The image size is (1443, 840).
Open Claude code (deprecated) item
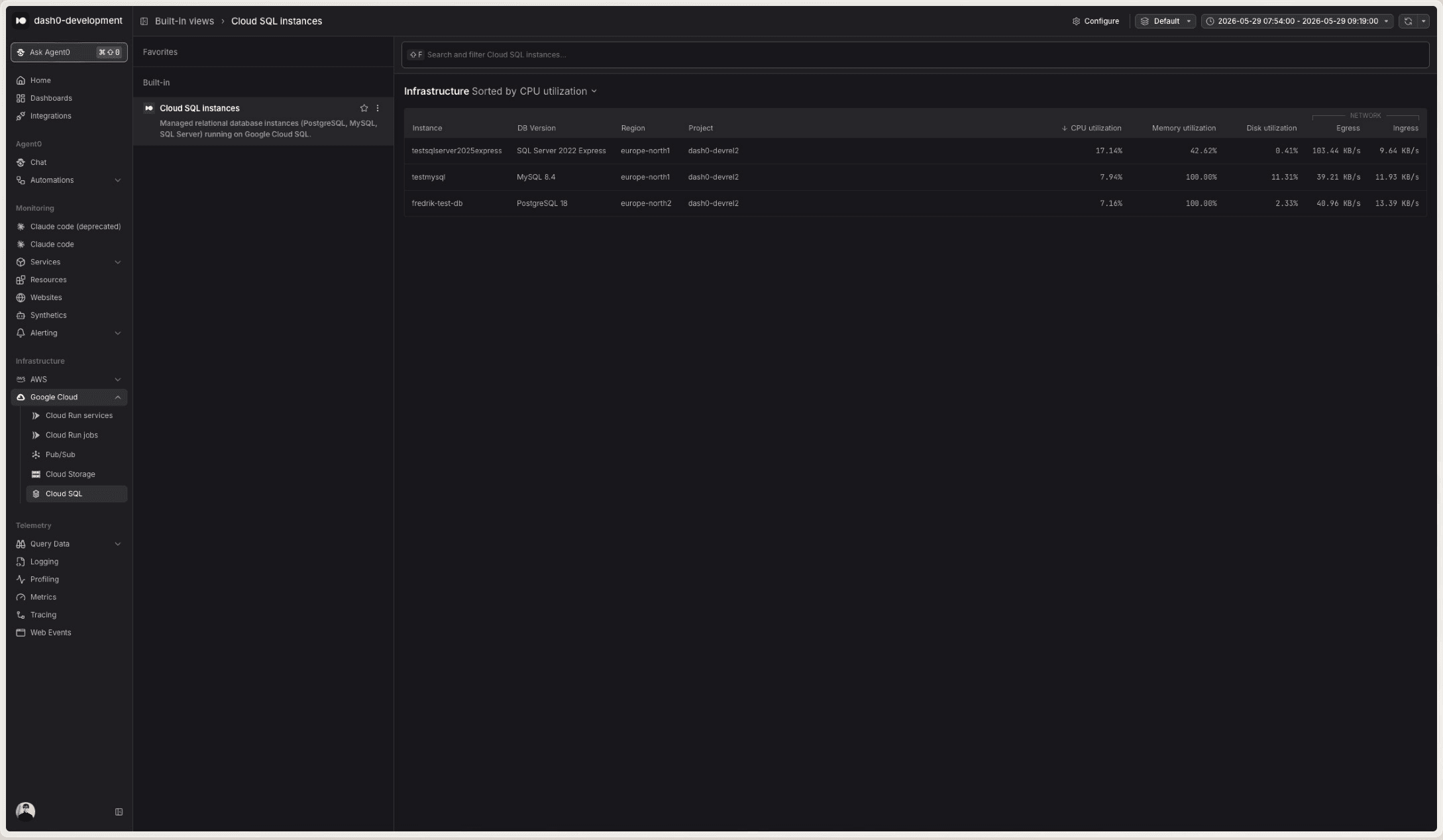click(x=69, y=227)
